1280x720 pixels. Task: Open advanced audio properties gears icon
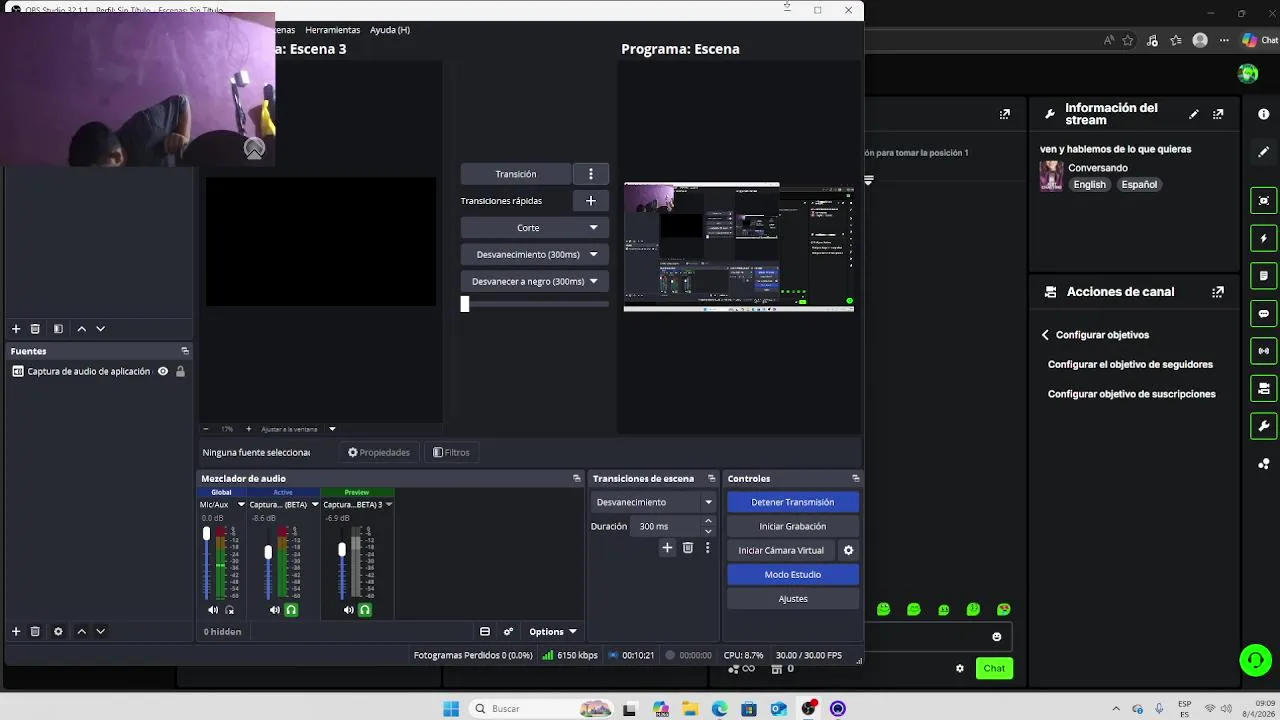tap(508, 631)
